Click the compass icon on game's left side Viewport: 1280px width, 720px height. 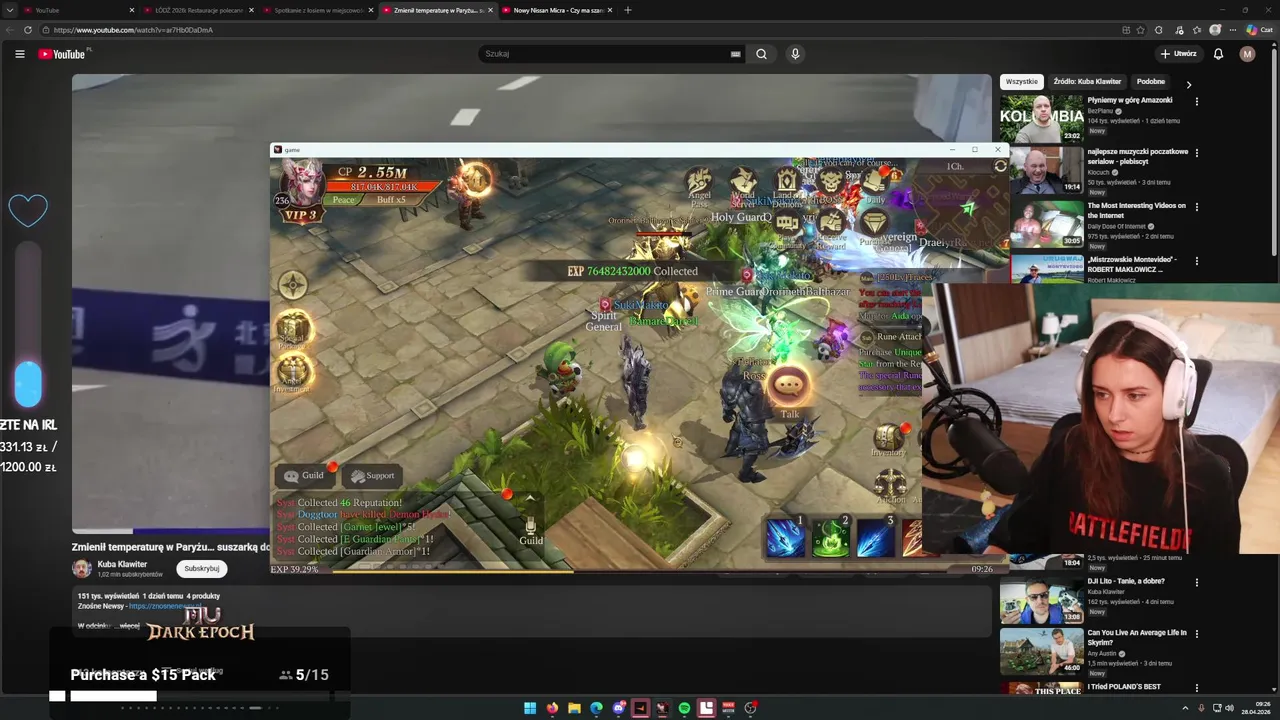pos(292,285)
